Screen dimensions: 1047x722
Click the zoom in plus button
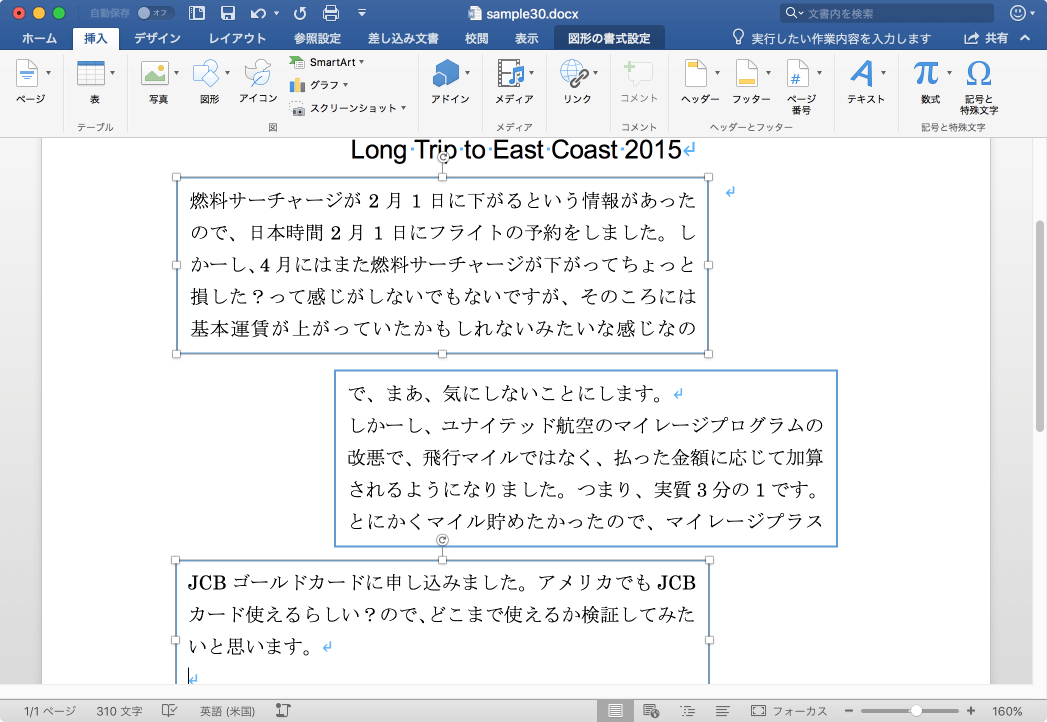tap(971, 711)
